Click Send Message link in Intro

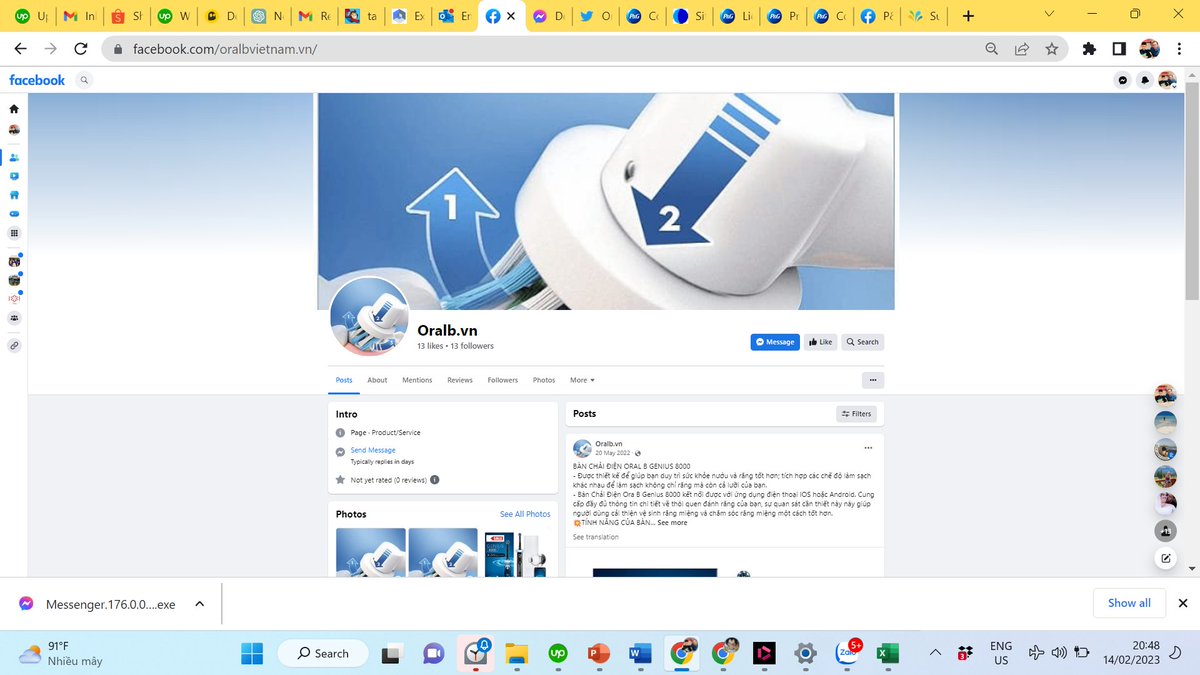tap(373, 450)
